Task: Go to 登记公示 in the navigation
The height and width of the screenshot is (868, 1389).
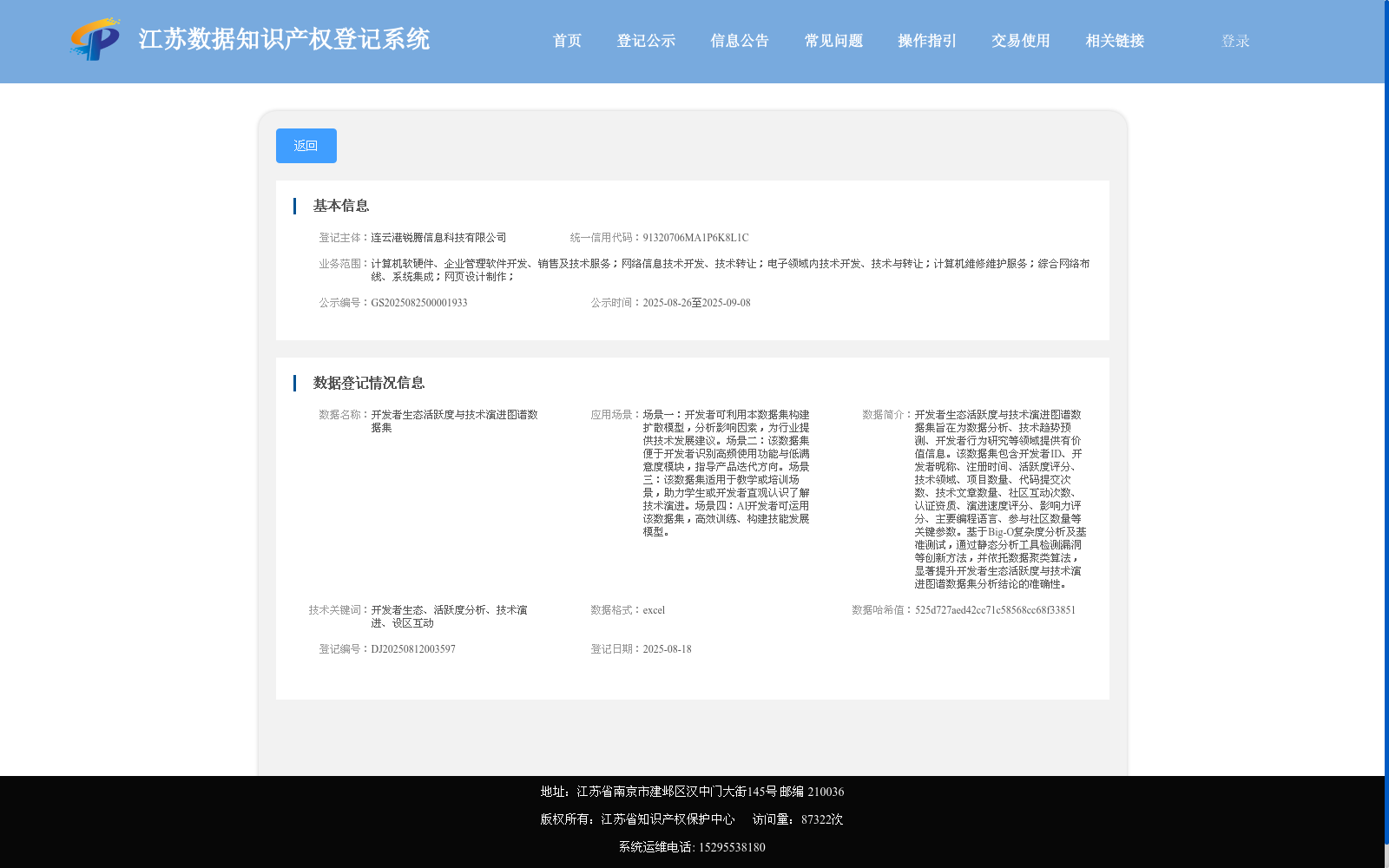Action: (x=646, y=41)
